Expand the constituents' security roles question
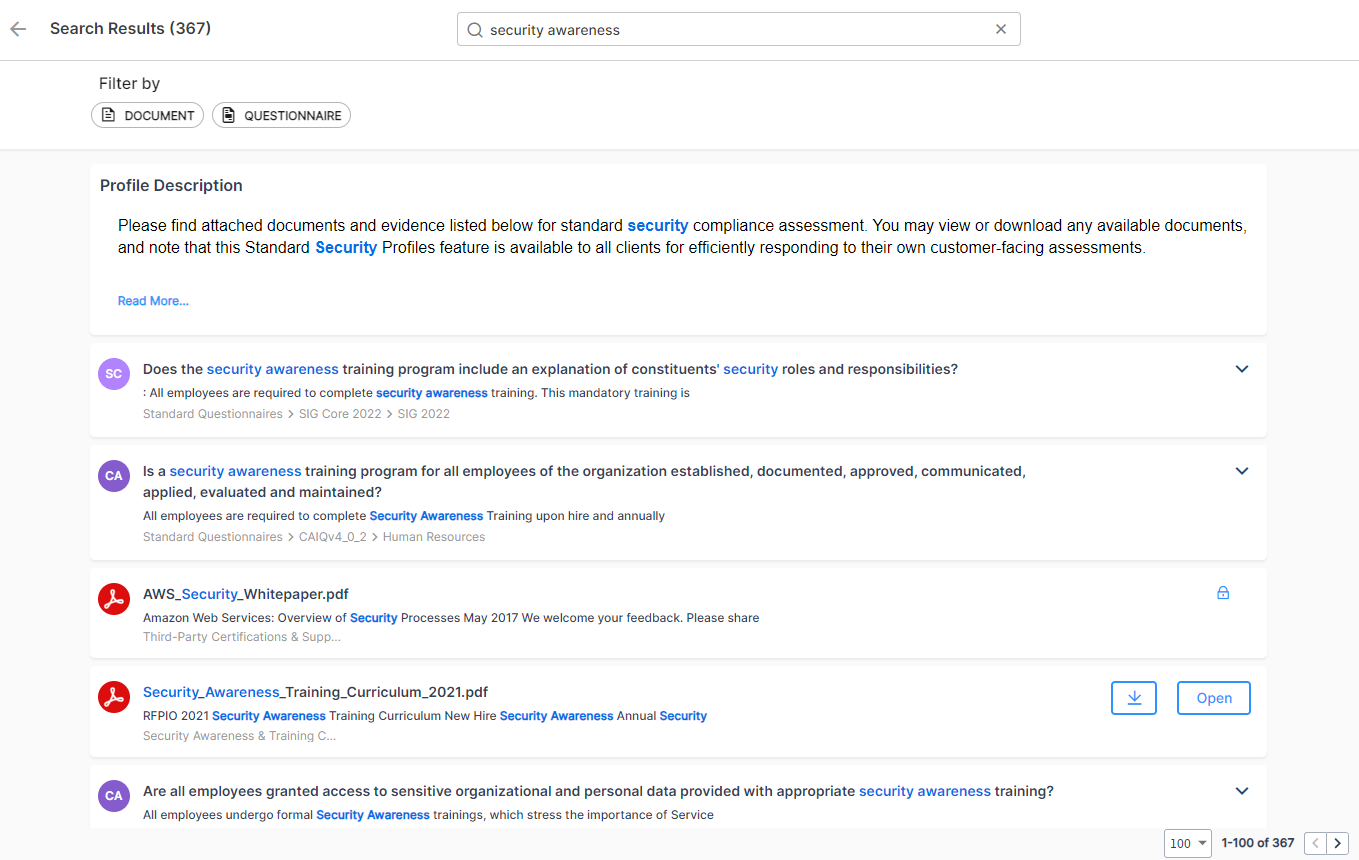 1242,369
